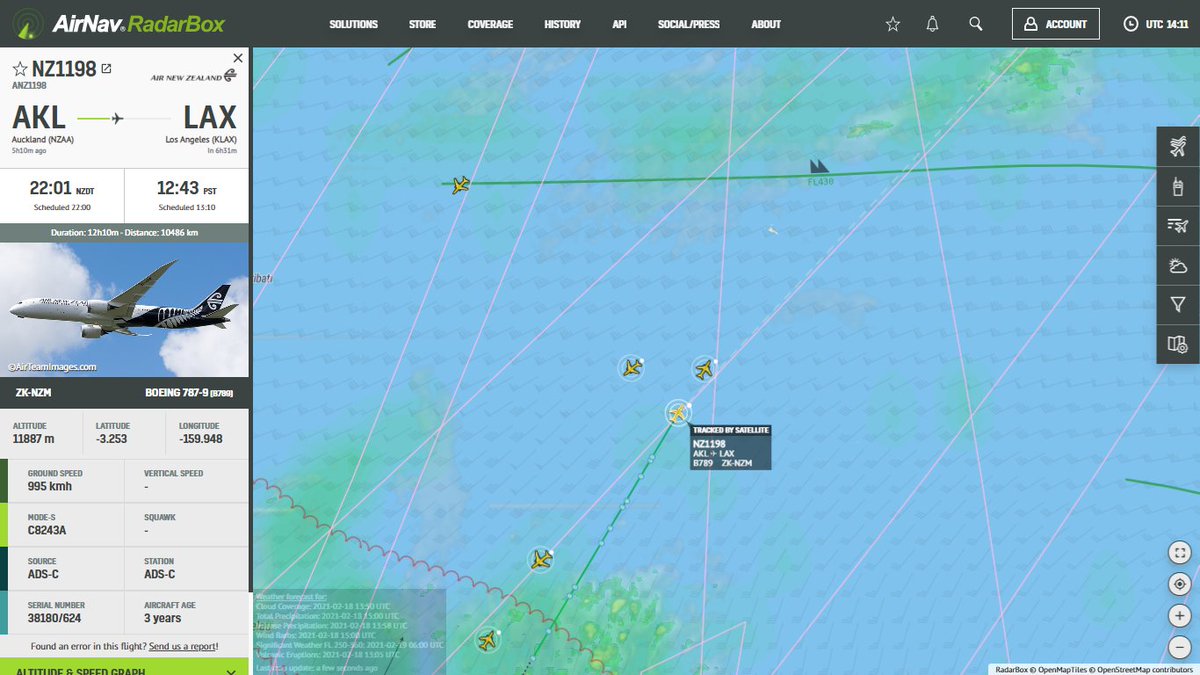The width and height of the screenshot is (1200, 675).
Task: Click arrival time 12:43 PST
Action: pos(186,187)
